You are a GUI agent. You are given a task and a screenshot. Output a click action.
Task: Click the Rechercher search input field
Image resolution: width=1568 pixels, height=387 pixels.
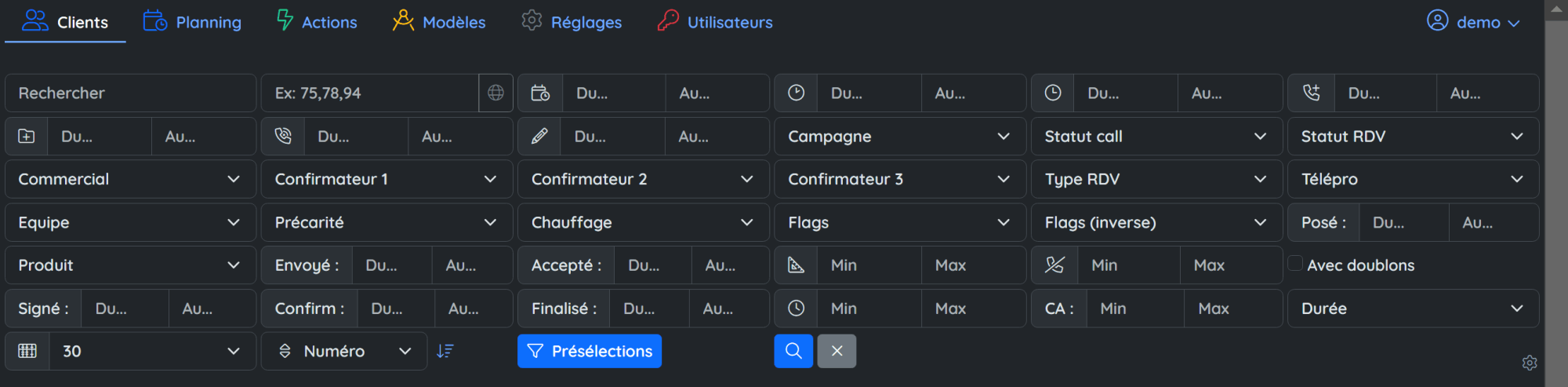click(x=130, y=93)
